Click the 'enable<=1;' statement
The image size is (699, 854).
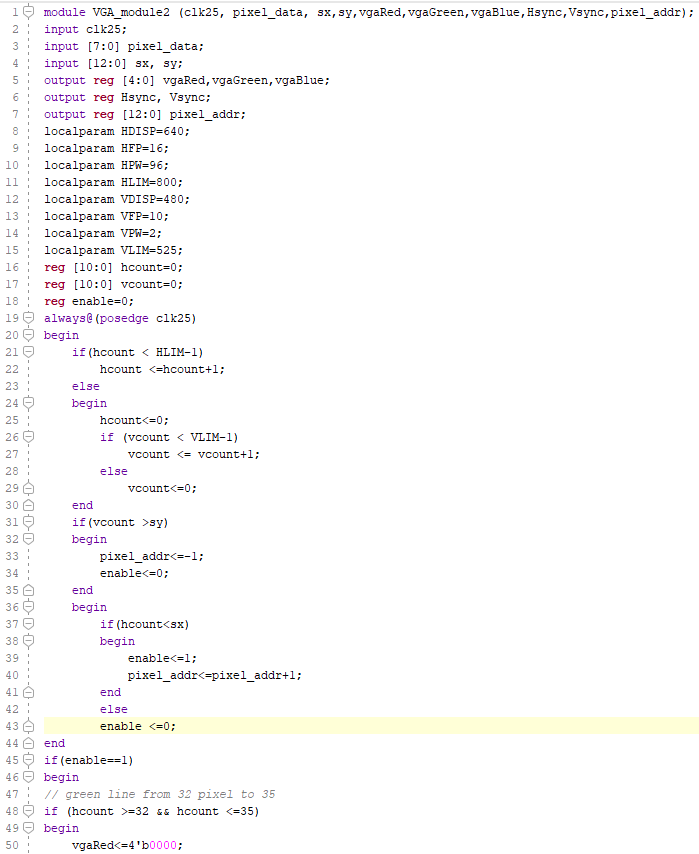162,658
